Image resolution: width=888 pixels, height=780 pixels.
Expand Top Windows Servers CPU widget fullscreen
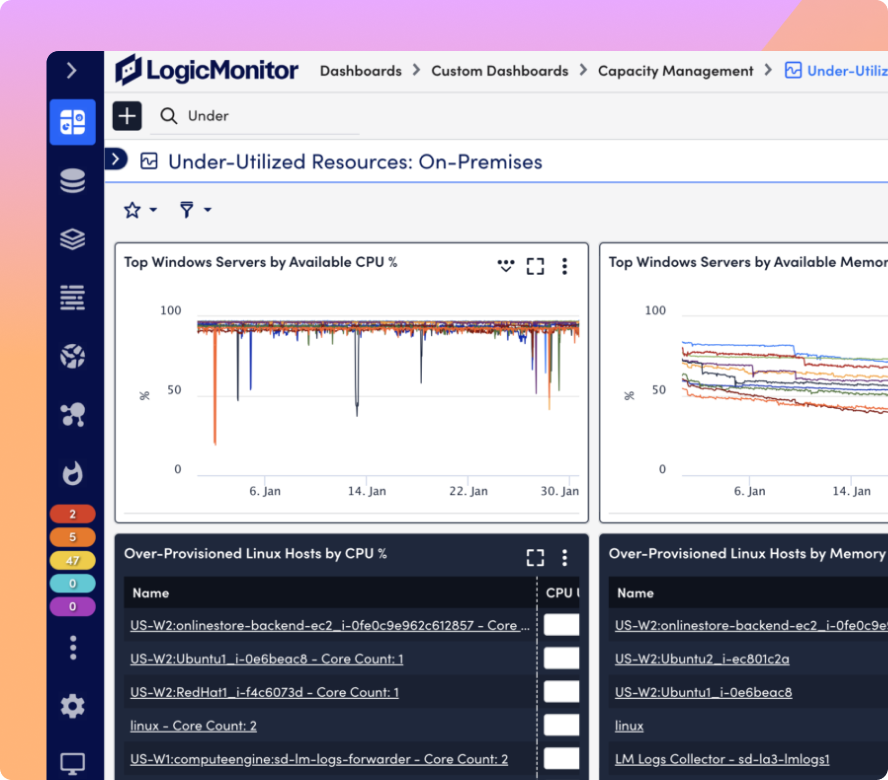pos(535,266)
